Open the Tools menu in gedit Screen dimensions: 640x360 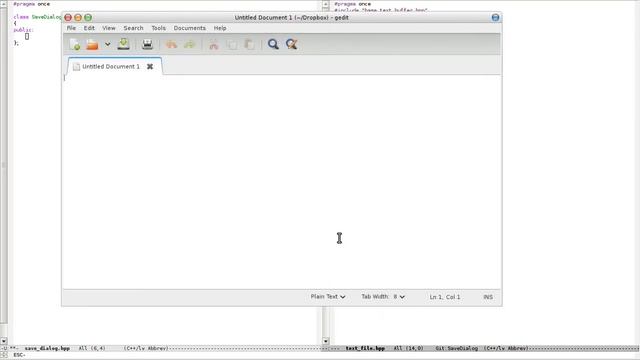click(x=158, y=28)
